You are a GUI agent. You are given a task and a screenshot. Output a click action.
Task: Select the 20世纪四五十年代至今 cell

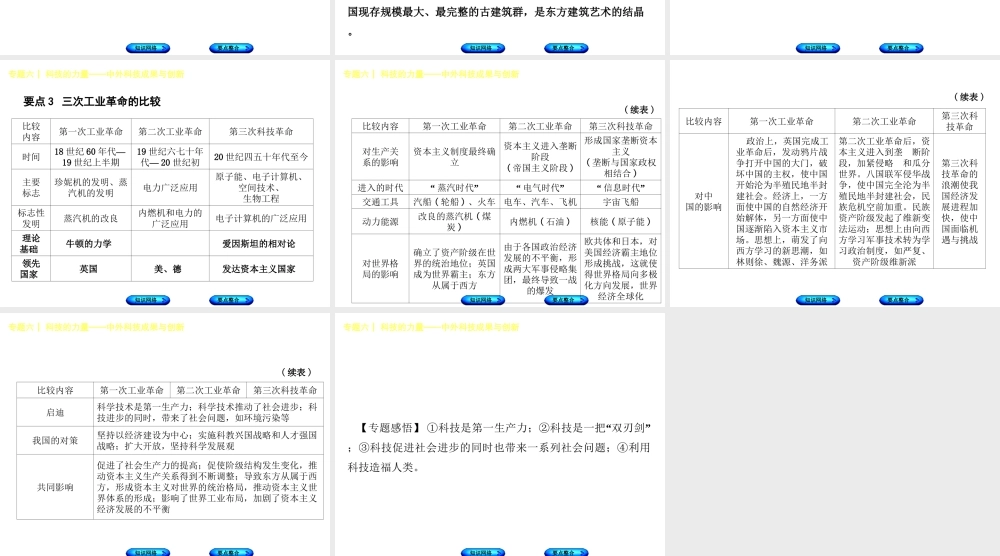[x=261, y=157]
